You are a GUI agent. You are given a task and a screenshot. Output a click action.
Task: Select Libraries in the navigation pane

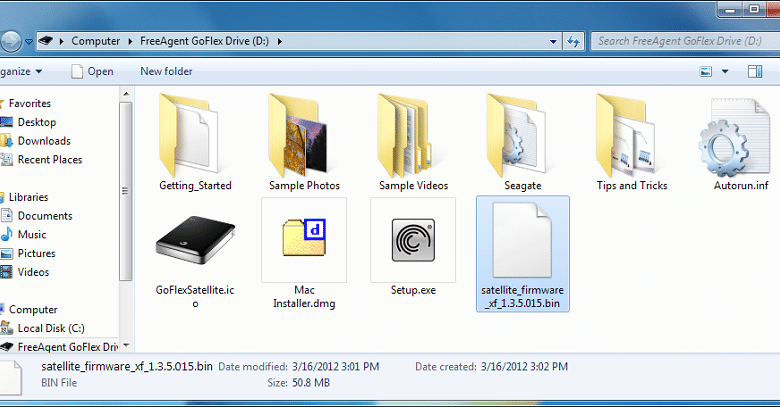pyautogui.click(x=28, y=197)
